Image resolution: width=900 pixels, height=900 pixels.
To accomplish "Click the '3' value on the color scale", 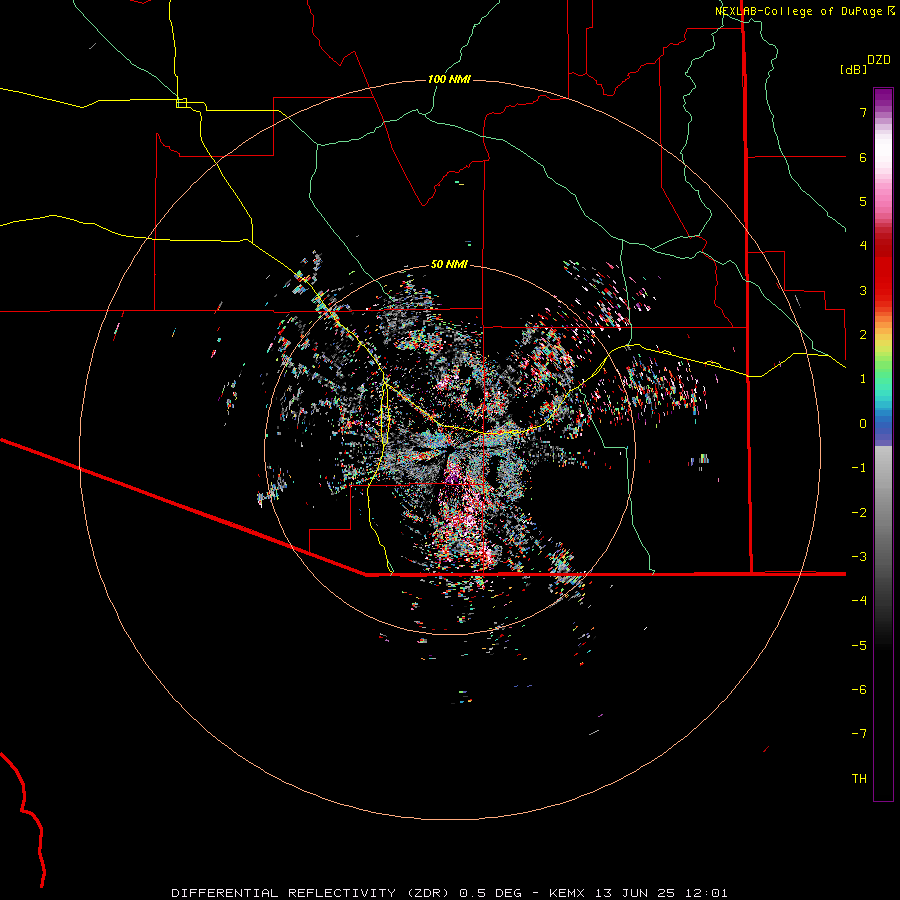I will (863, 290).
